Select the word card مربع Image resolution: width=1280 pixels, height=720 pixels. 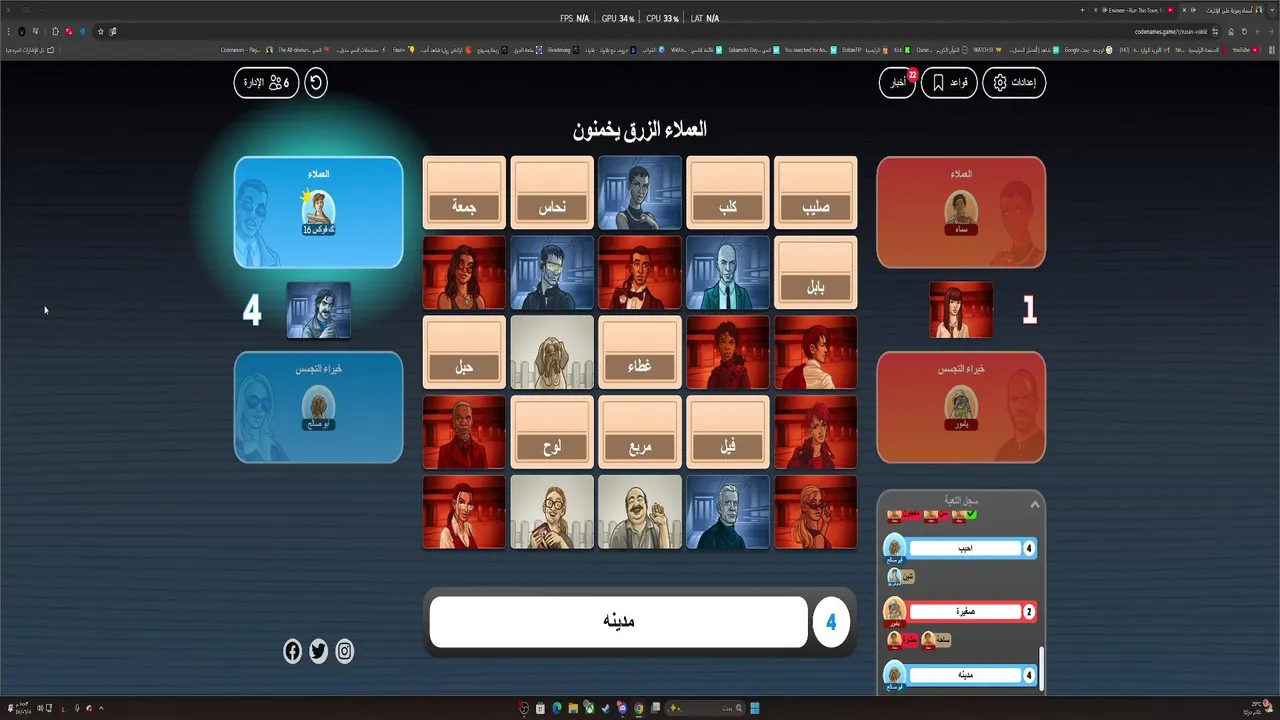click(640, 432)
